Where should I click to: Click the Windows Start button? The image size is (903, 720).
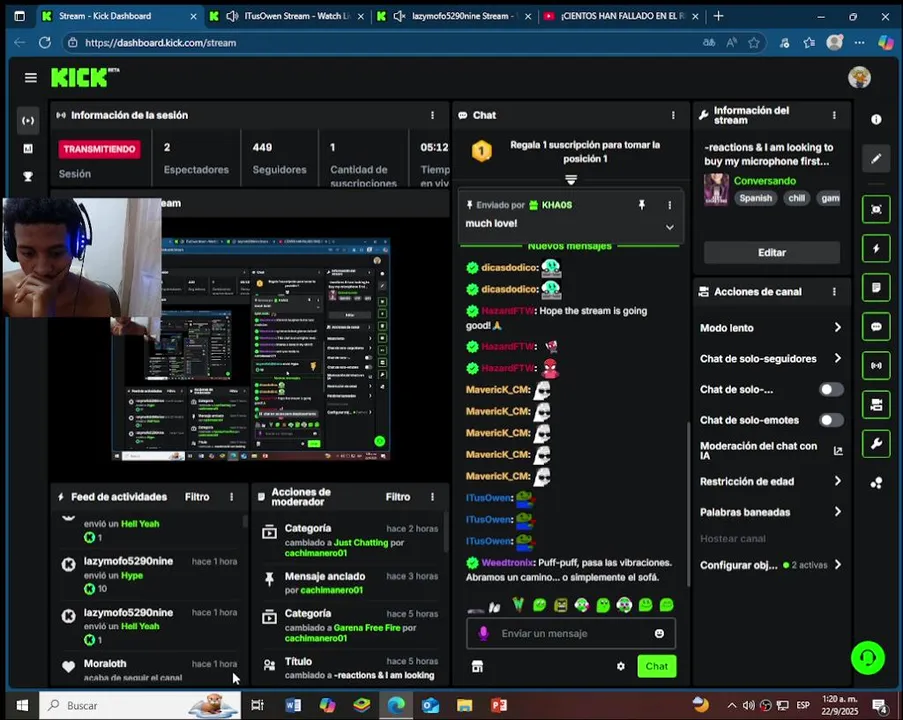point(22,705)
